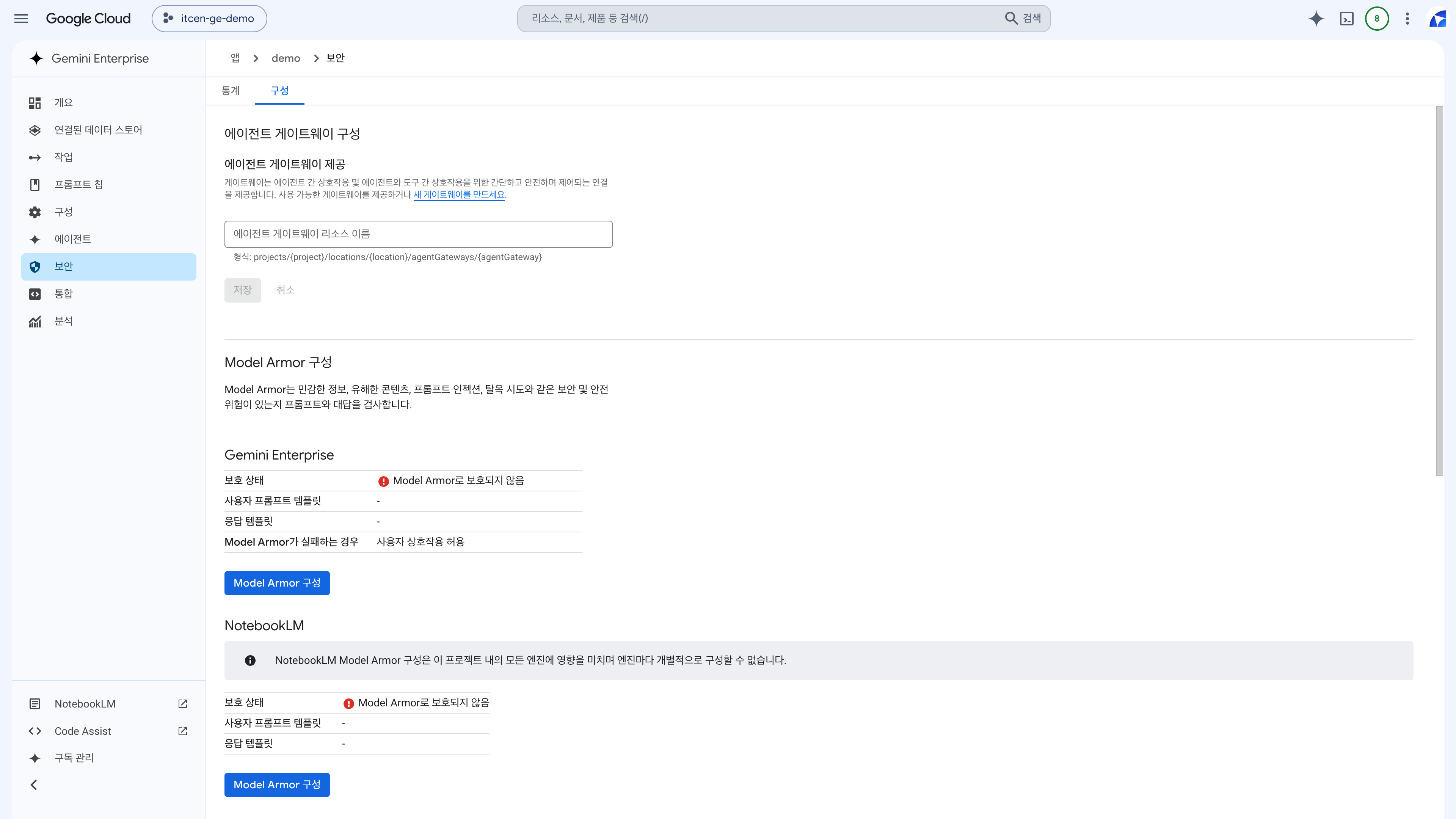Open 연결된 데이터 스토어 icon
Viewport: 1456px width, 819px height.
pos(35,130)
